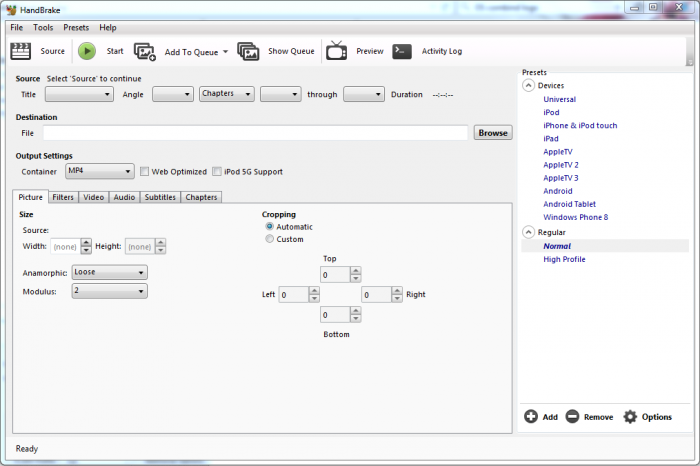Collapse the Regular presets group

528,232
